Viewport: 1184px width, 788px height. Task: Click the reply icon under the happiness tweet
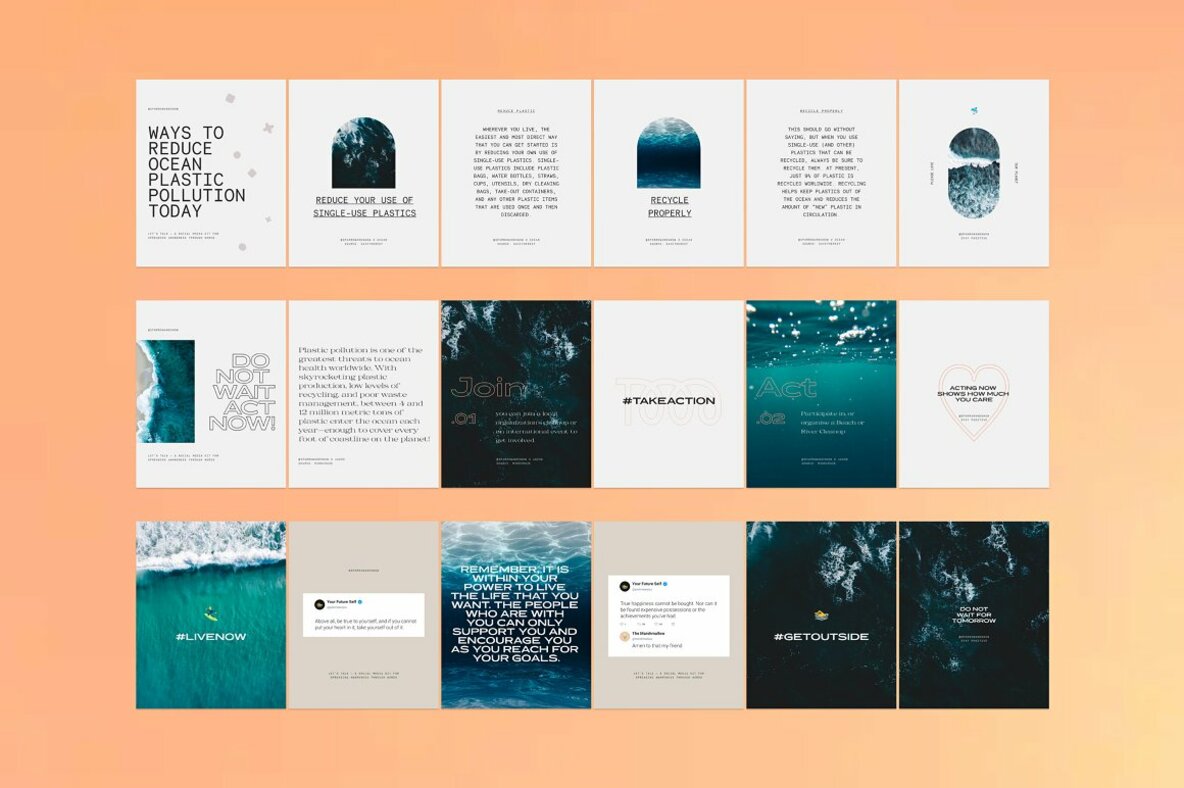pyautogui.click(x=622, y=623)
